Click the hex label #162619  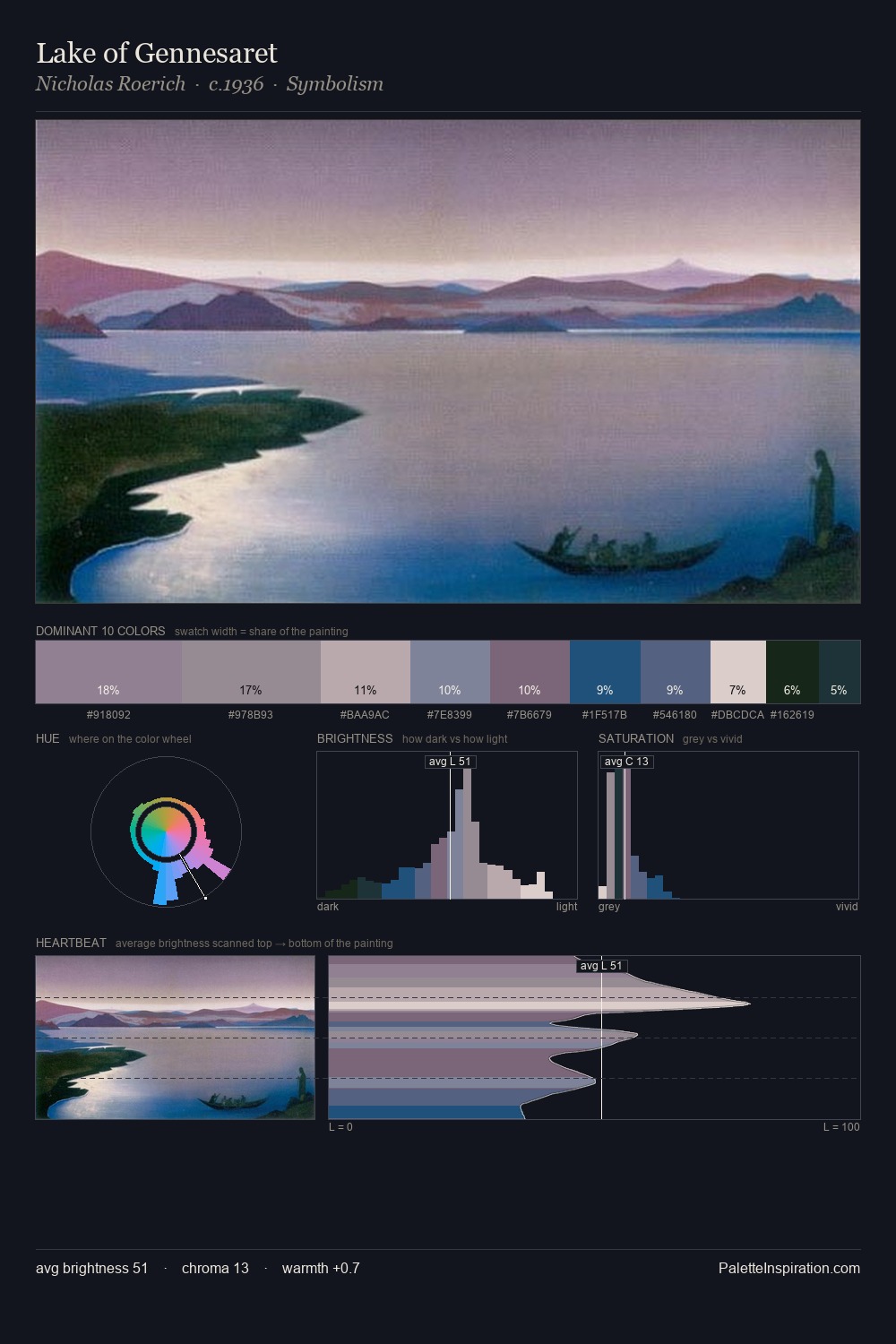pyautogui.click(x=792, y=715)
